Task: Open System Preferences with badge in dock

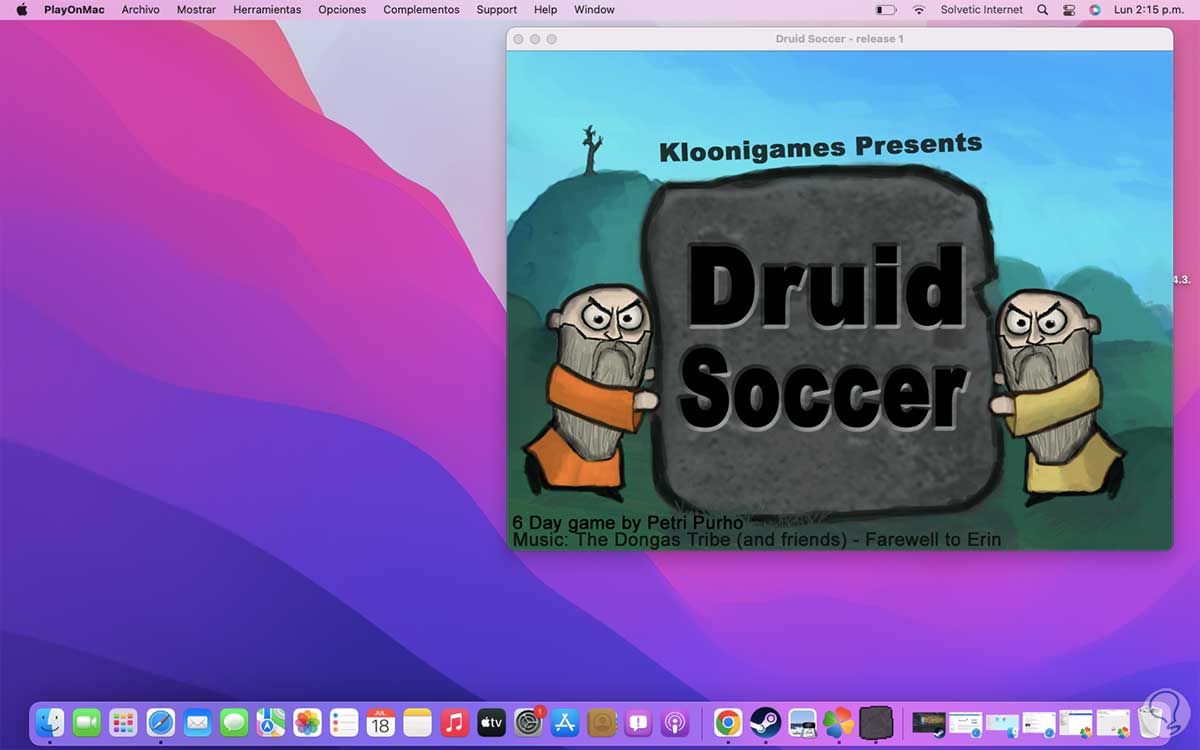Action: (x=528, y=722)
